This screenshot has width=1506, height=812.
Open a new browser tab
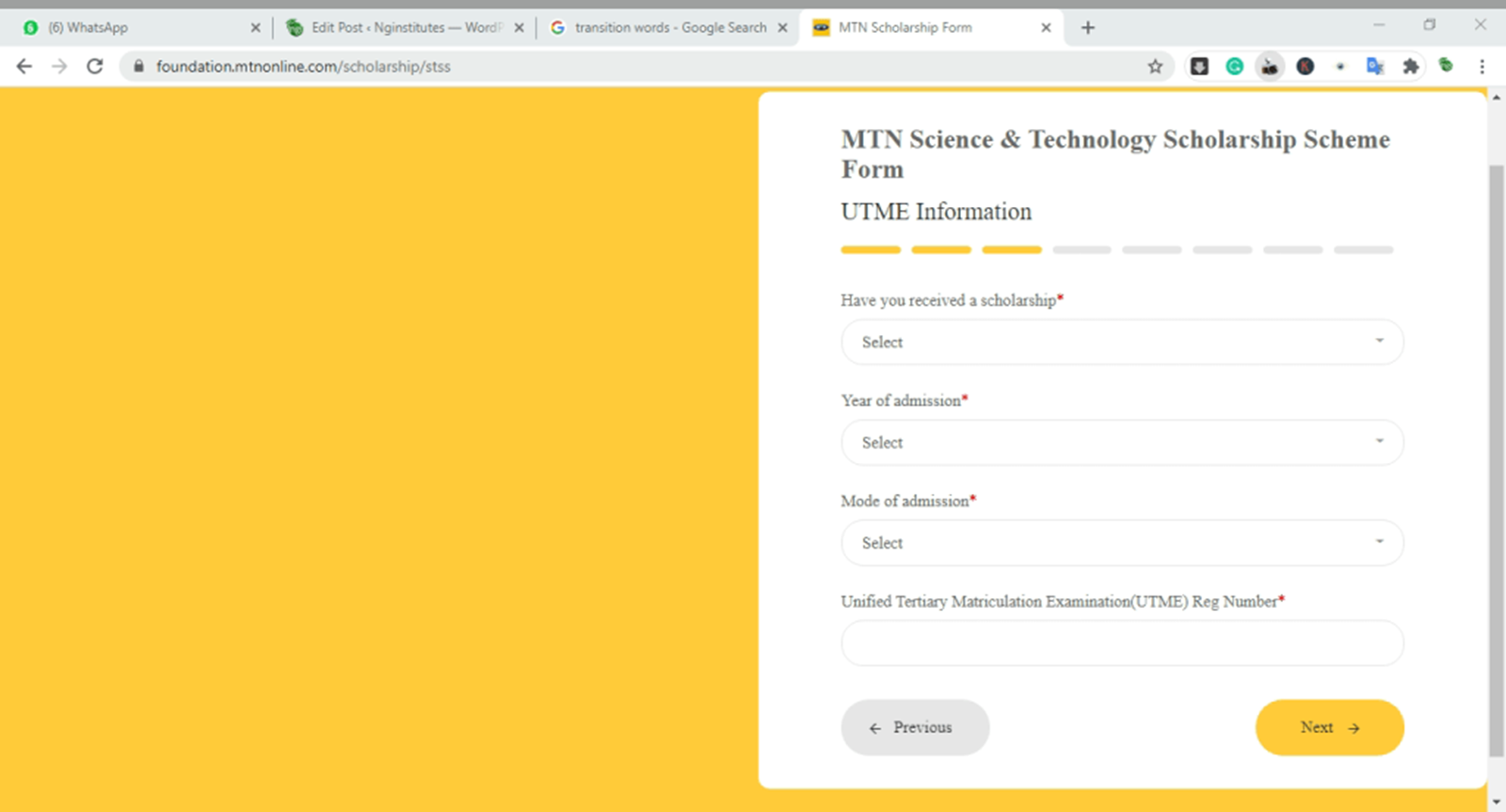1088,27
